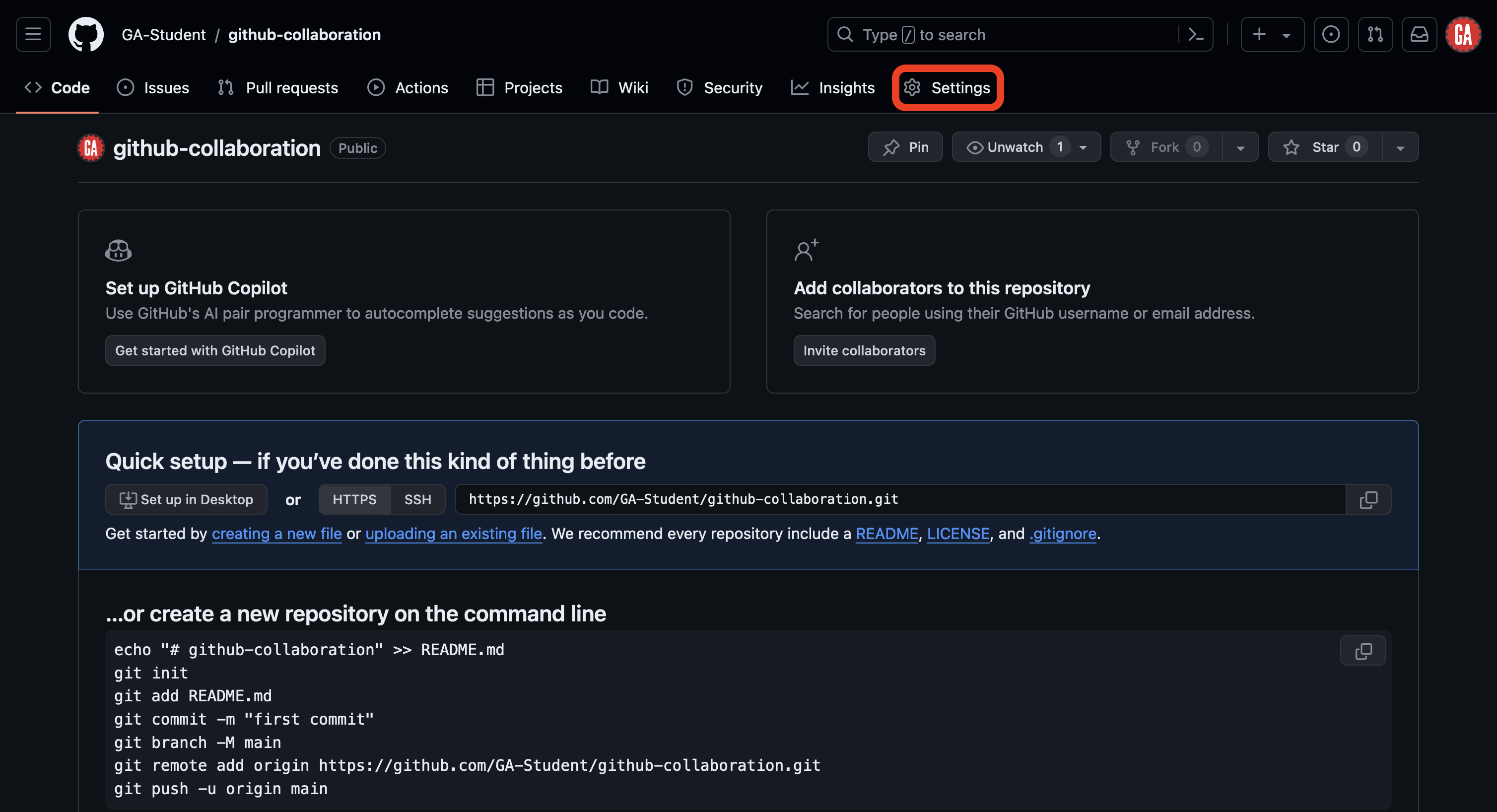The height and width of the screenshot is (812, 1497).
Task: Copy the command line setup commands
Action: (x=1363, y=650)
